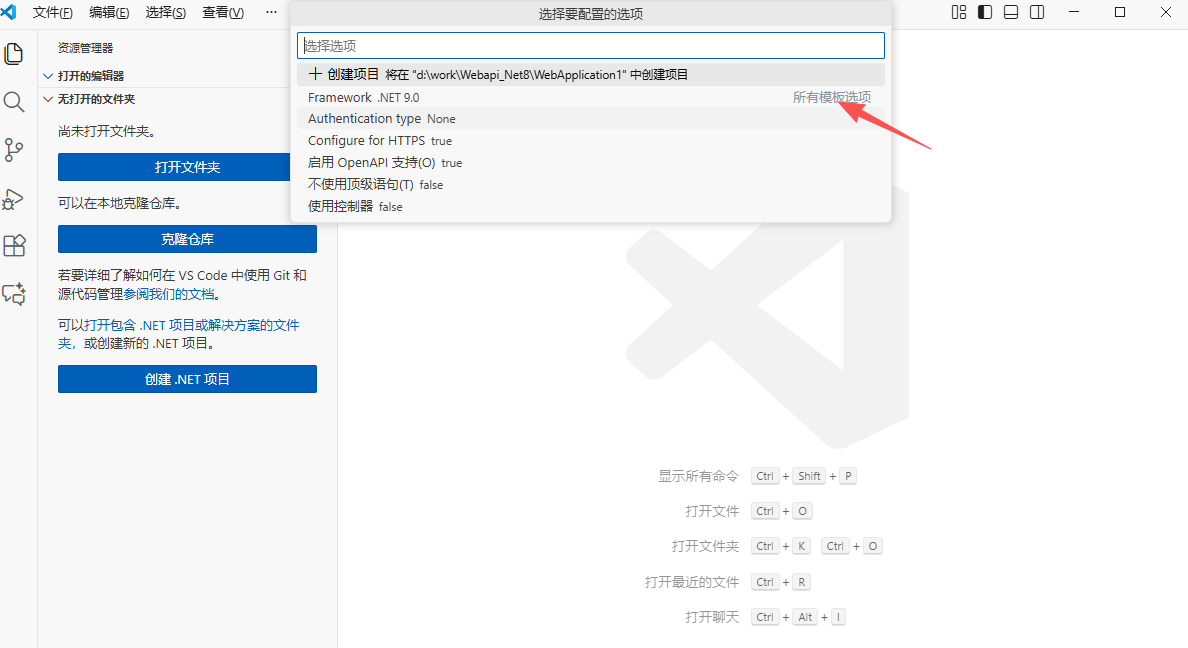Viewport: 1188px width, 648px height.
Task: Open the Chat view in activity bar
Action: pyautogui.click(x=14, y=294)
